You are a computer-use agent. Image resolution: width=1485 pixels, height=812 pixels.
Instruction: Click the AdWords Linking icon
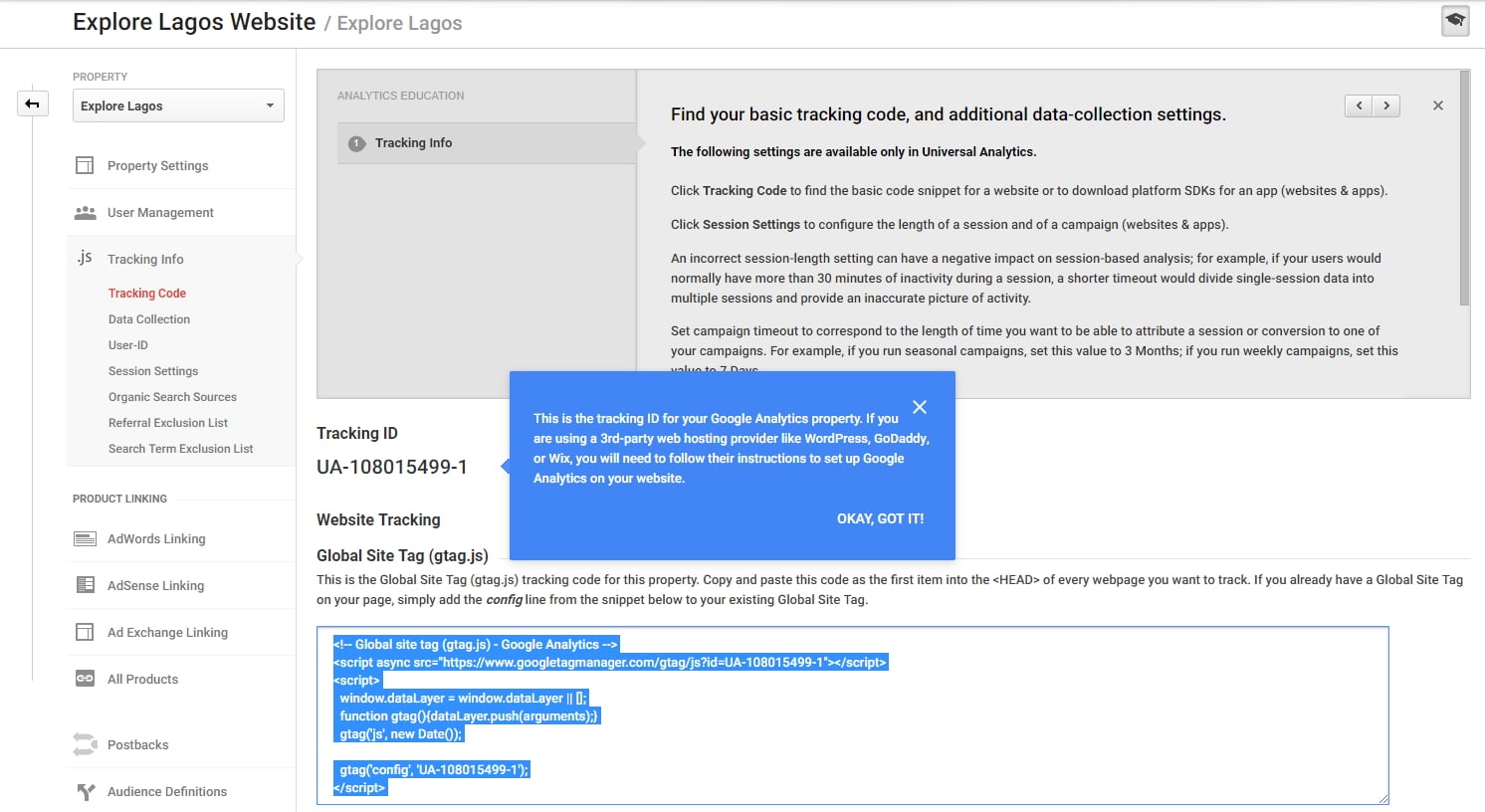click(86, 538)
